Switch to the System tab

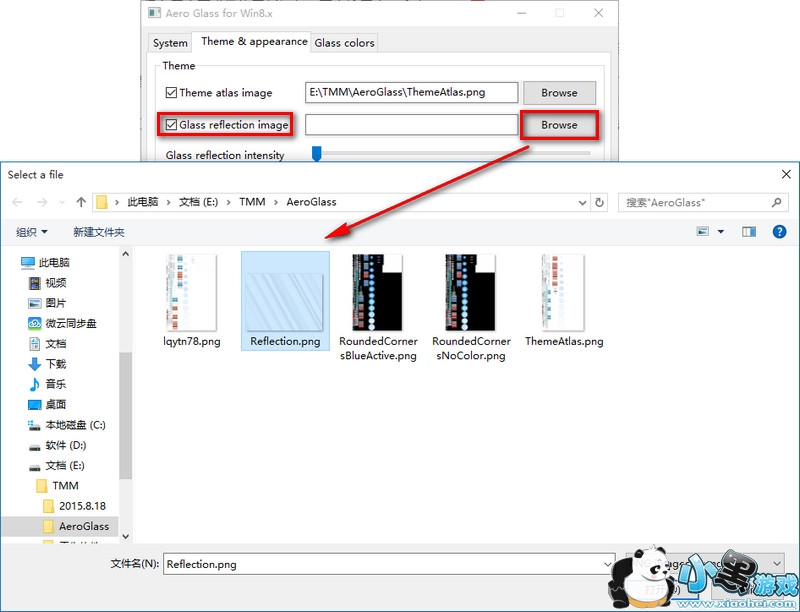[x=170, y=43]
